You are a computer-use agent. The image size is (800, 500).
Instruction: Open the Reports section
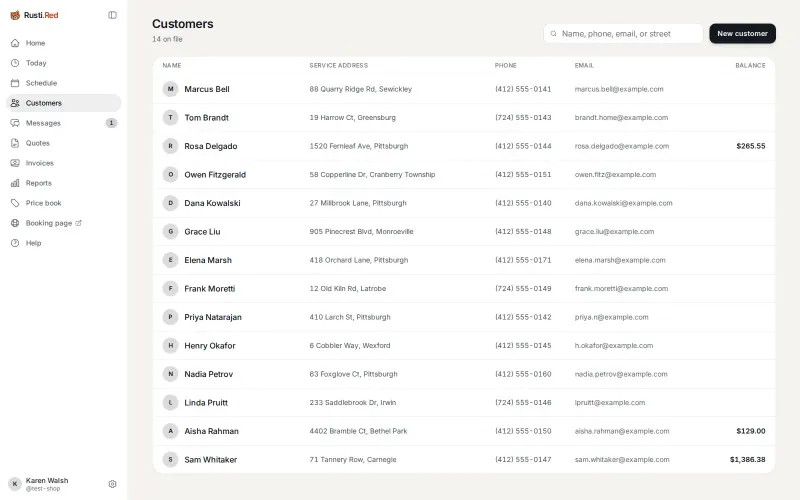coord(64,183)
